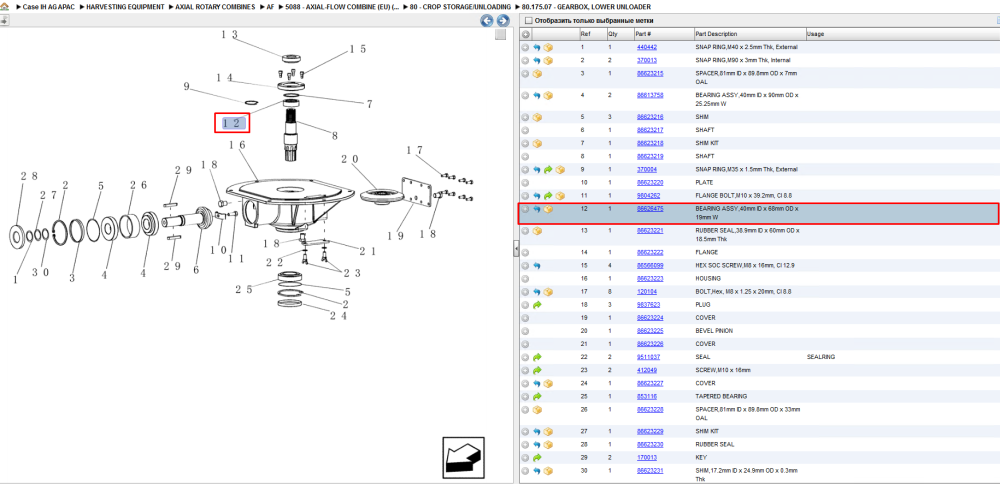This screenshot has width=1000, height=484.
Task: Toggle the selection circle for Ref 30
Action: [x=526, y=471]
